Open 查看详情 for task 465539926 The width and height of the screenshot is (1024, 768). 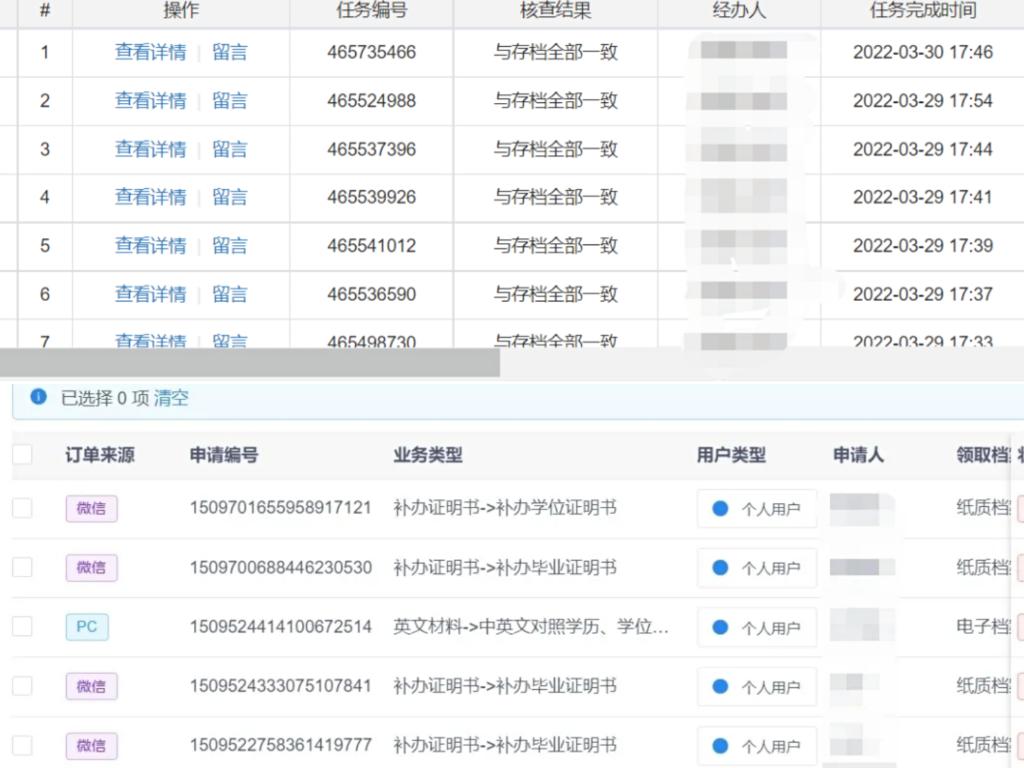coord(150,197)
